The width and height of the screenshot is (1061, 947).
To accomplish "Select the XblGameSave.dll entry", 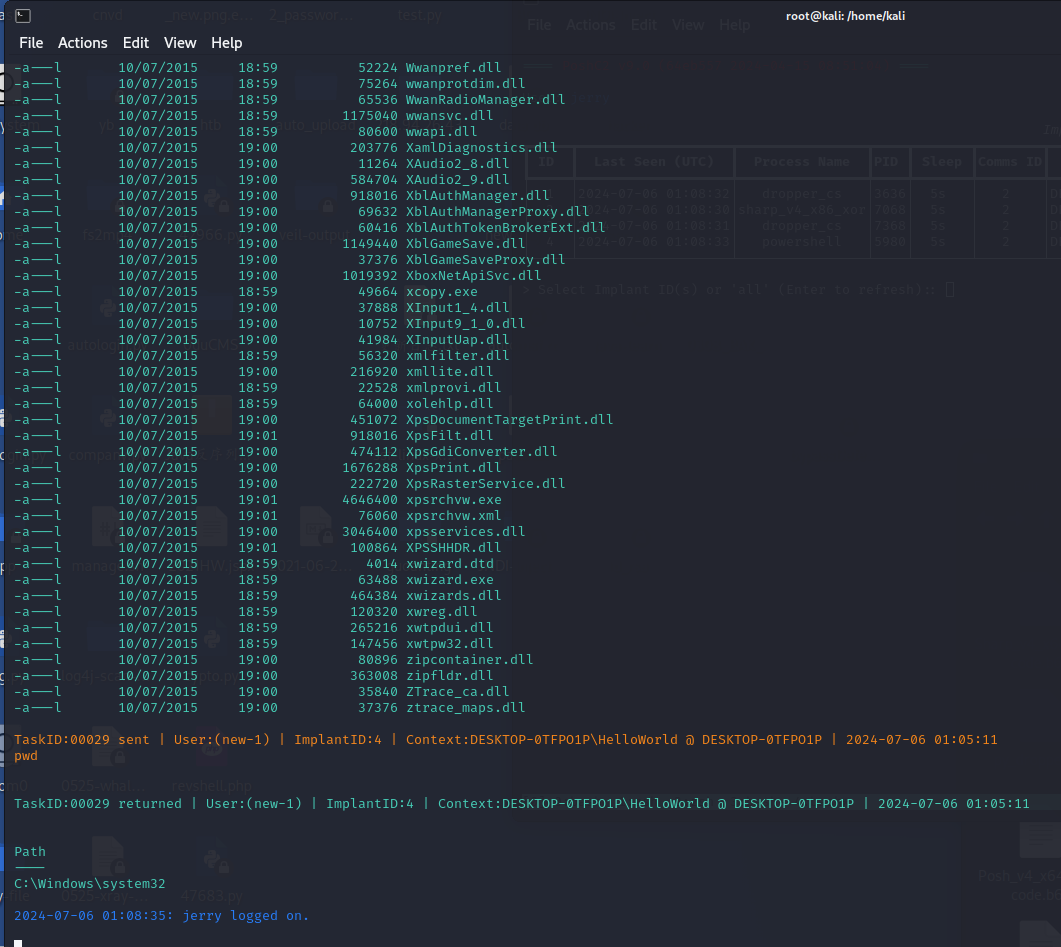I will tap(465, 244).
